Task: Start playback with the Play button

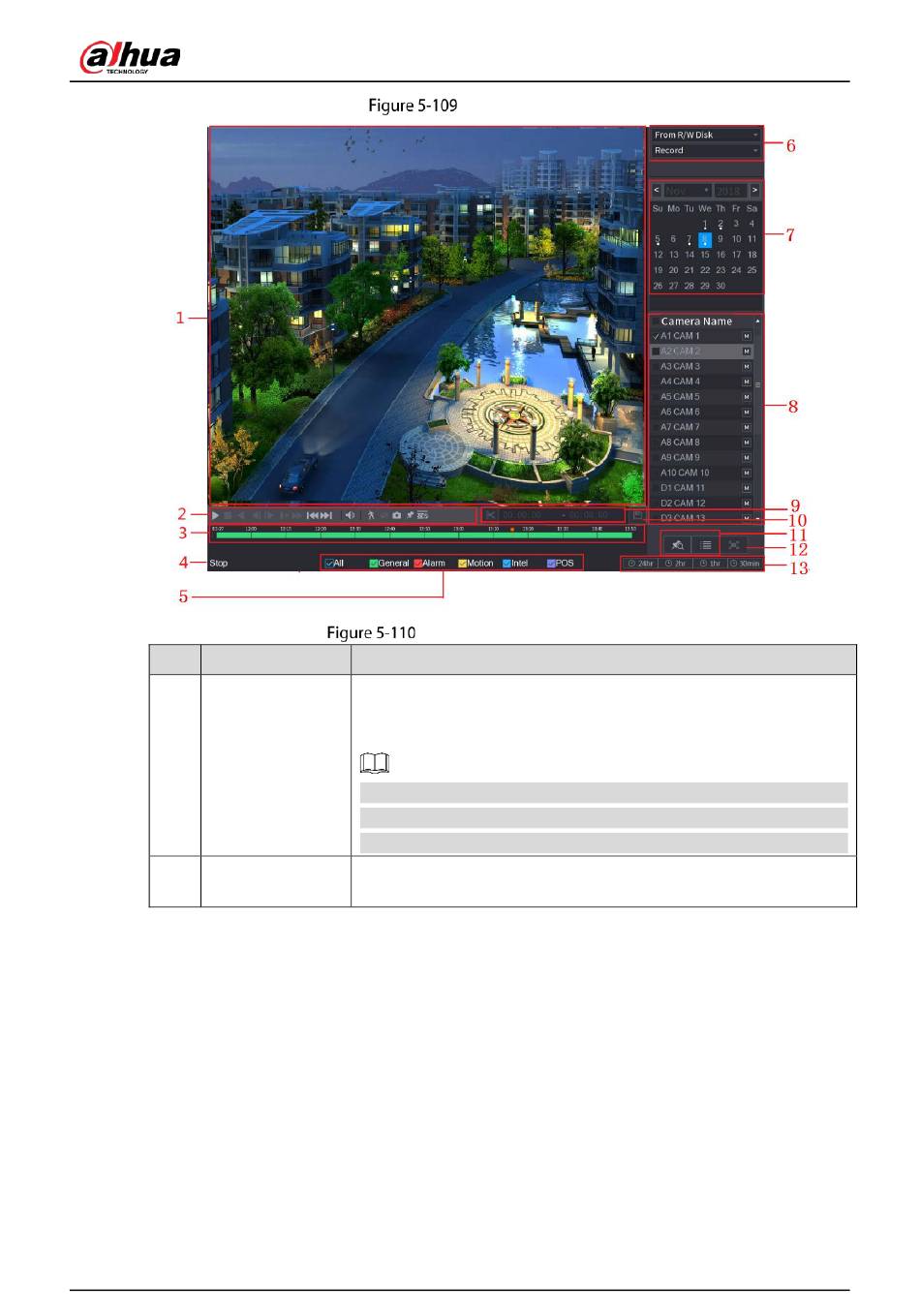Action: point(216,515)
